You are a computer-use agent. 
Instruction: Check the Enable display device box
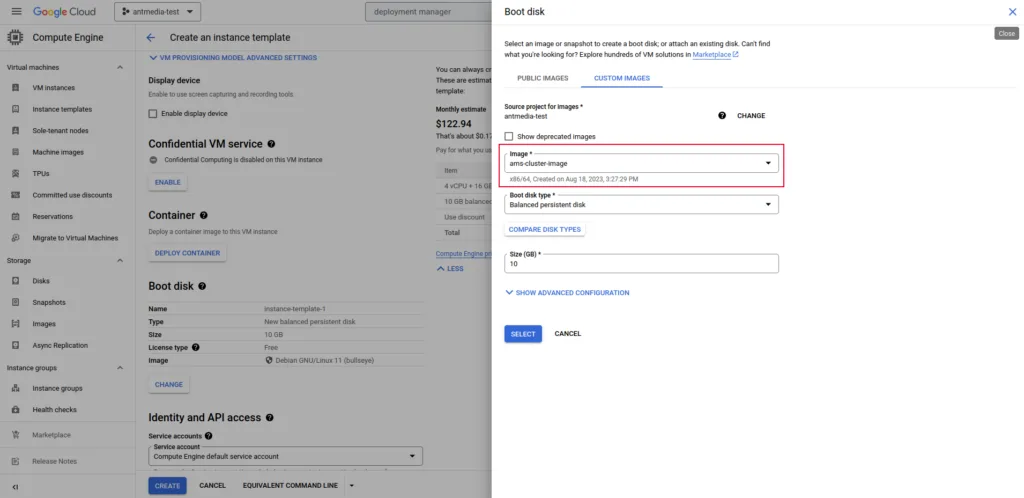tap(153, 114)
